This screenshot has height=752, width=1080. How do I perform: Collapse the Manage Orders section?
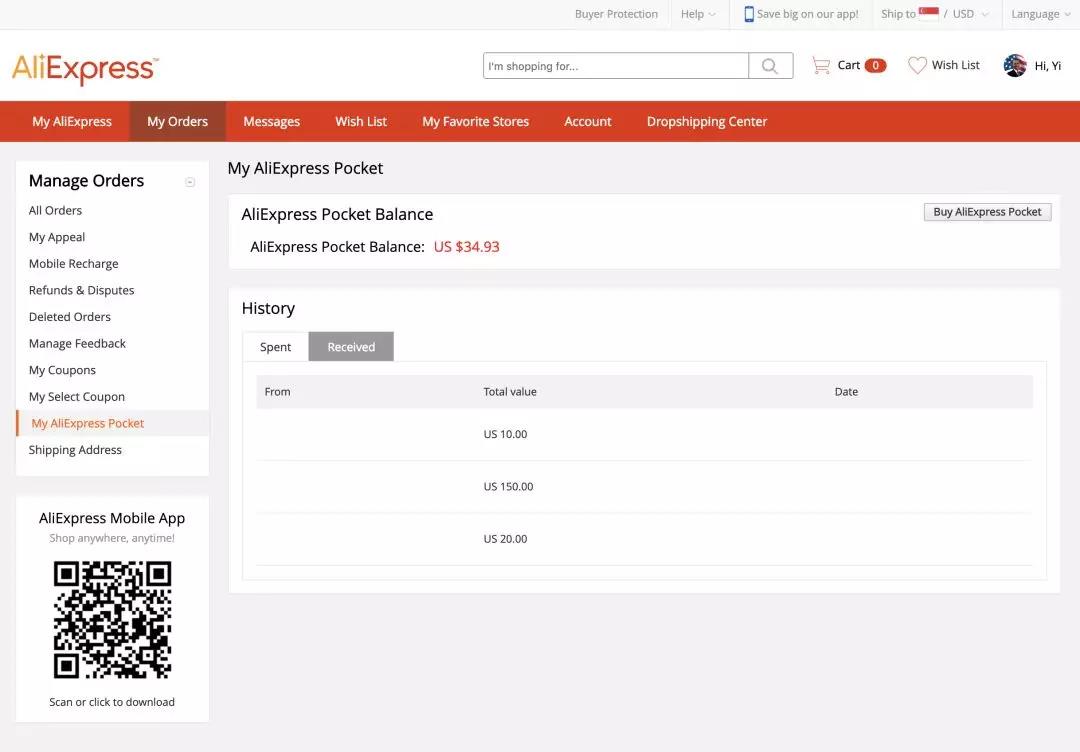[x=190, y=182]
